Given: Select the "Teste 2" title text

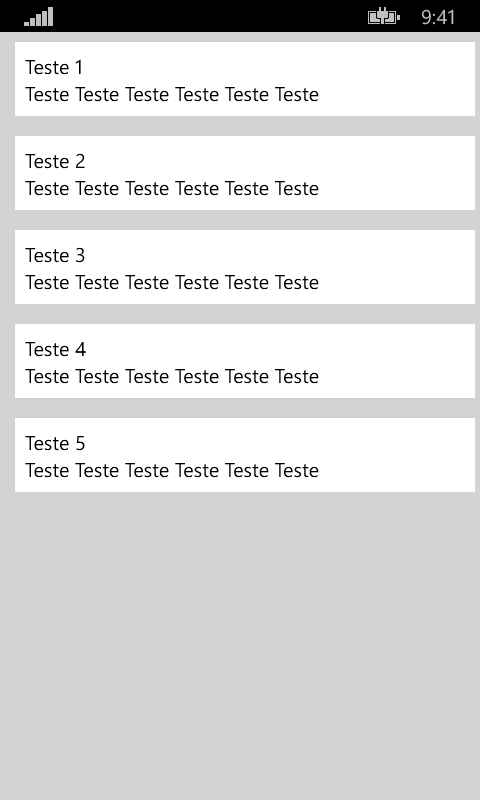Looking at the screenshot, I should pyautogui.click(x=55, y=161).
